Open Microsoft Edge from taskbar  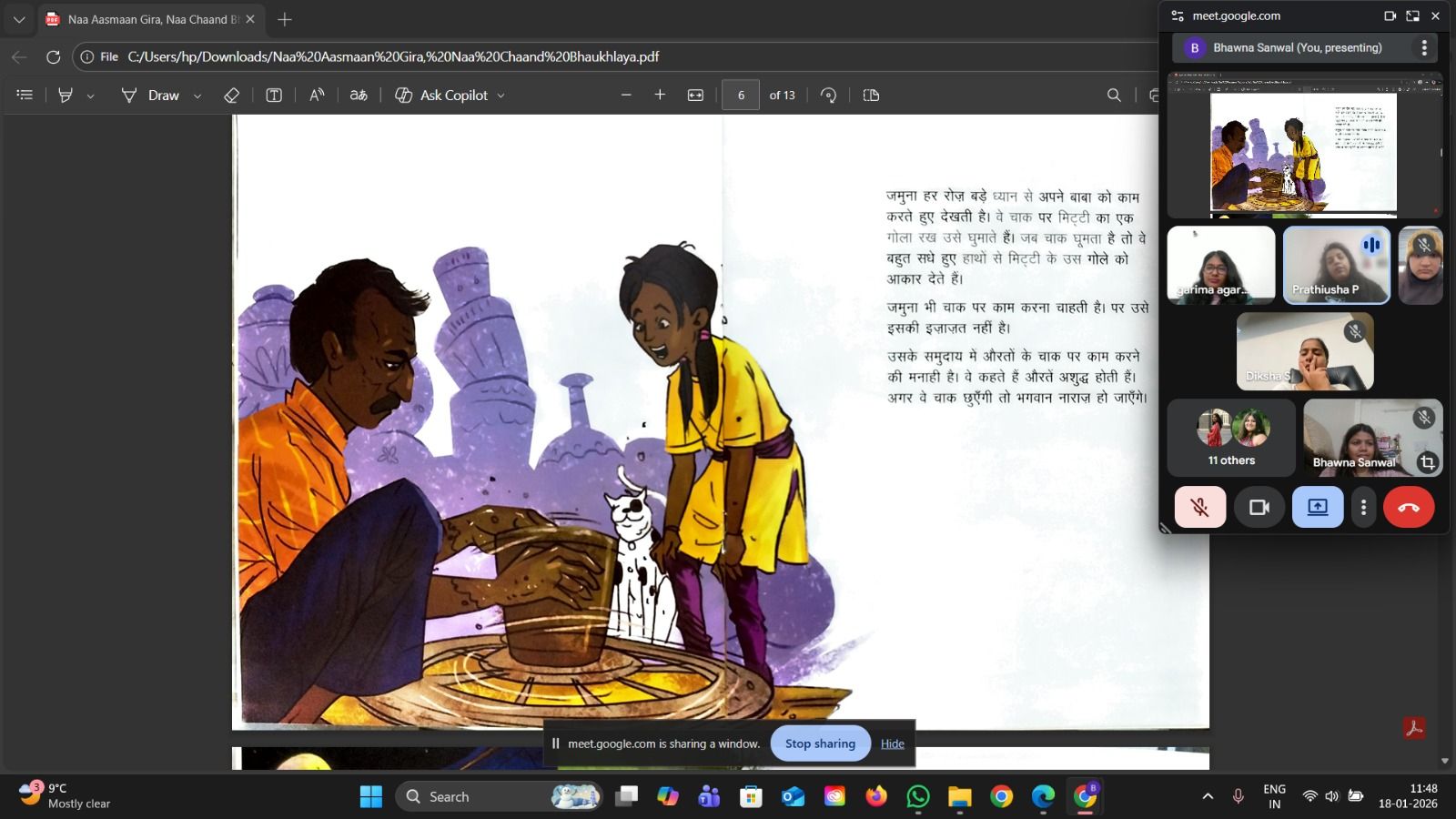click(1043, 796)
